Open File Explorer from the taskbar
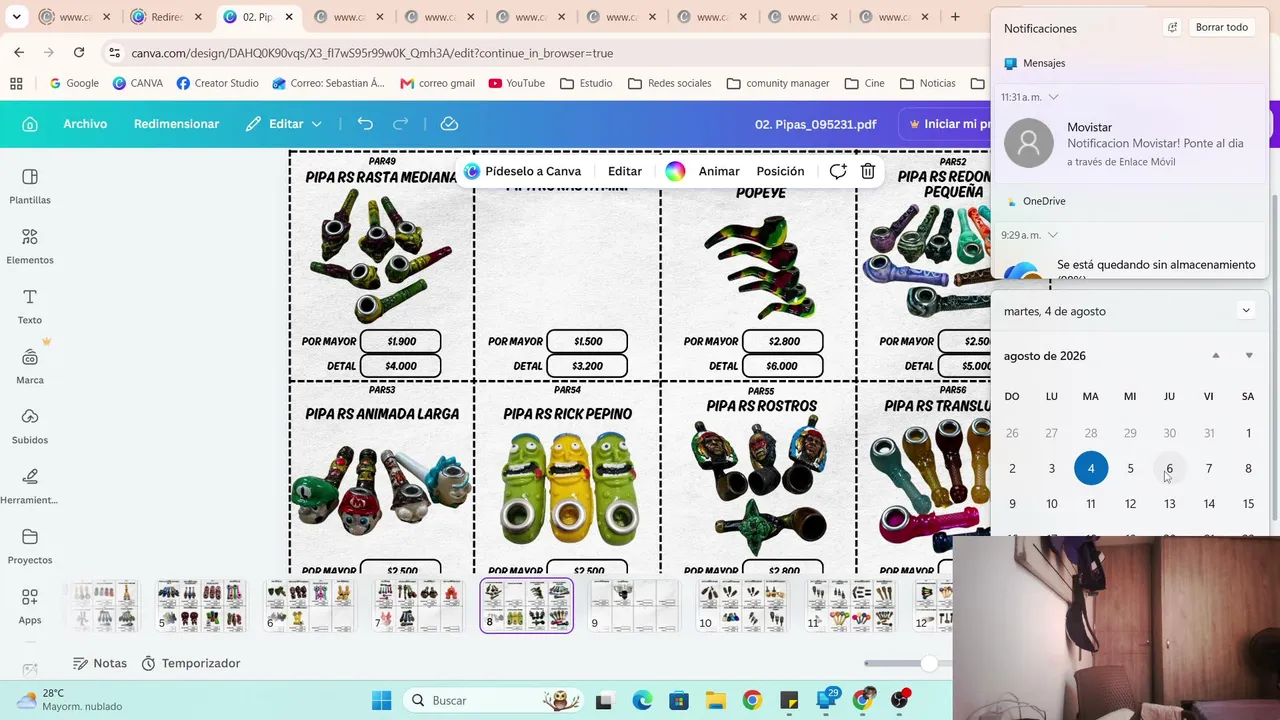1280x720 pixels. coord(715,700)
